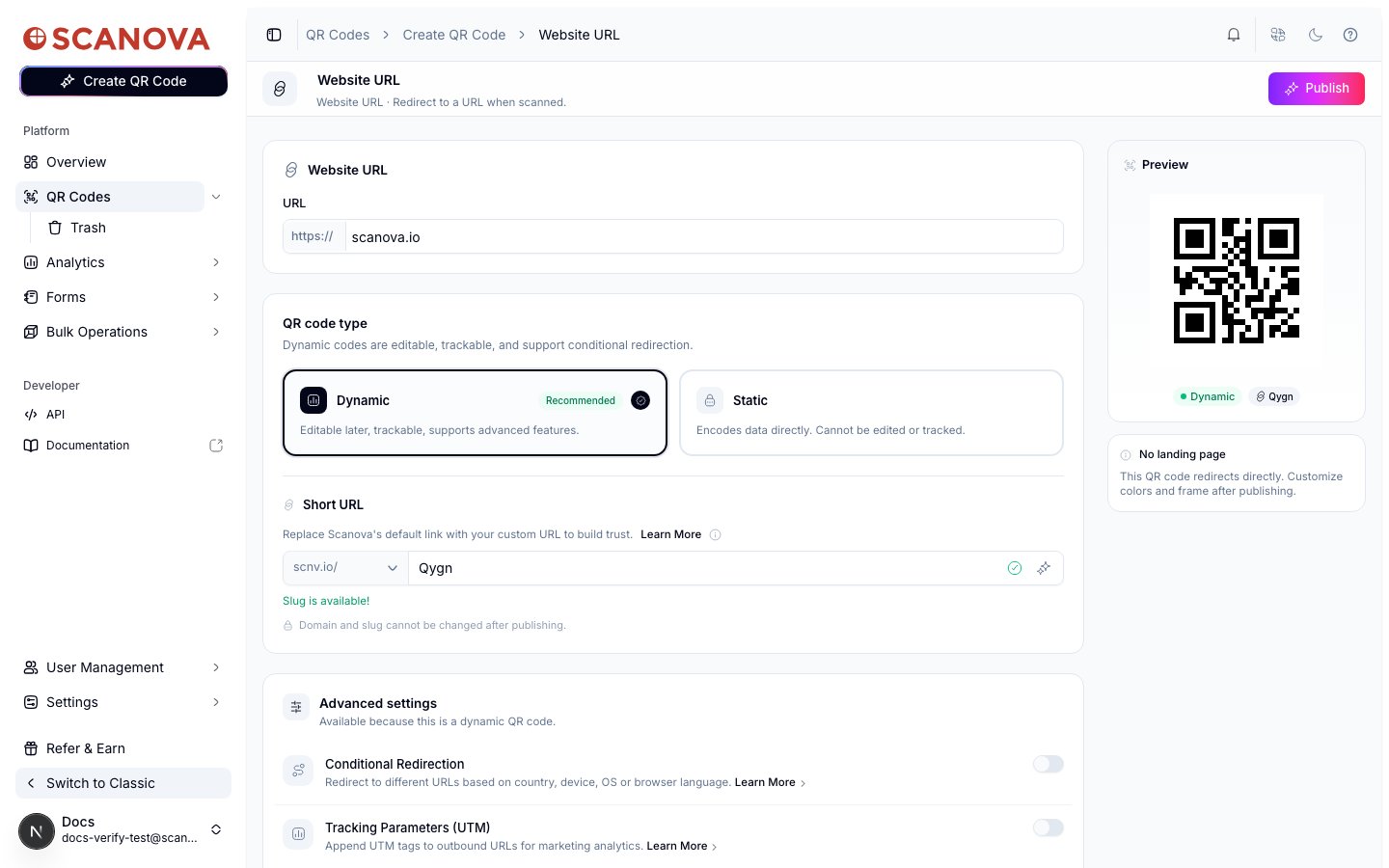Open the help question mark icon

pos(1350,35)
